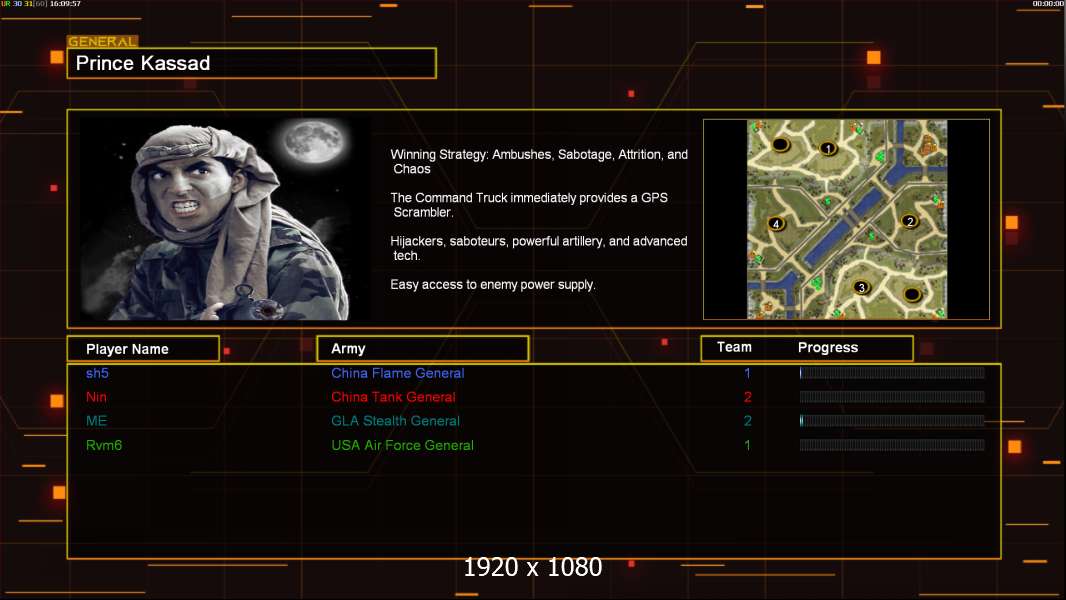Screen dimensions: 1066x600
Task: Click Rvm6's loading progress bar
Action: [892, 445]
